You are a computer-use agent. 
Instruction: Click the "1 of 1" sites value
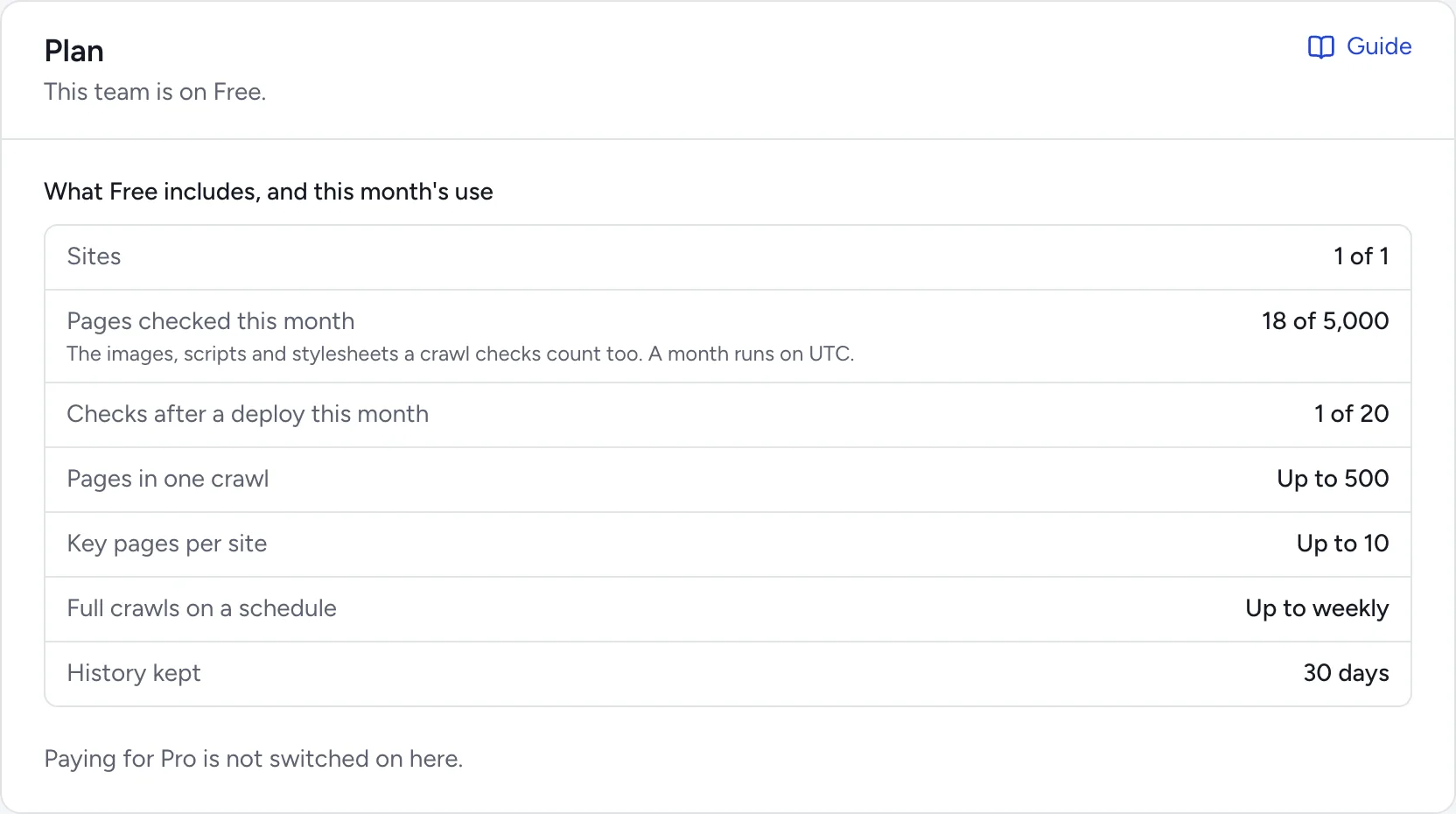tap(1361, 256)
